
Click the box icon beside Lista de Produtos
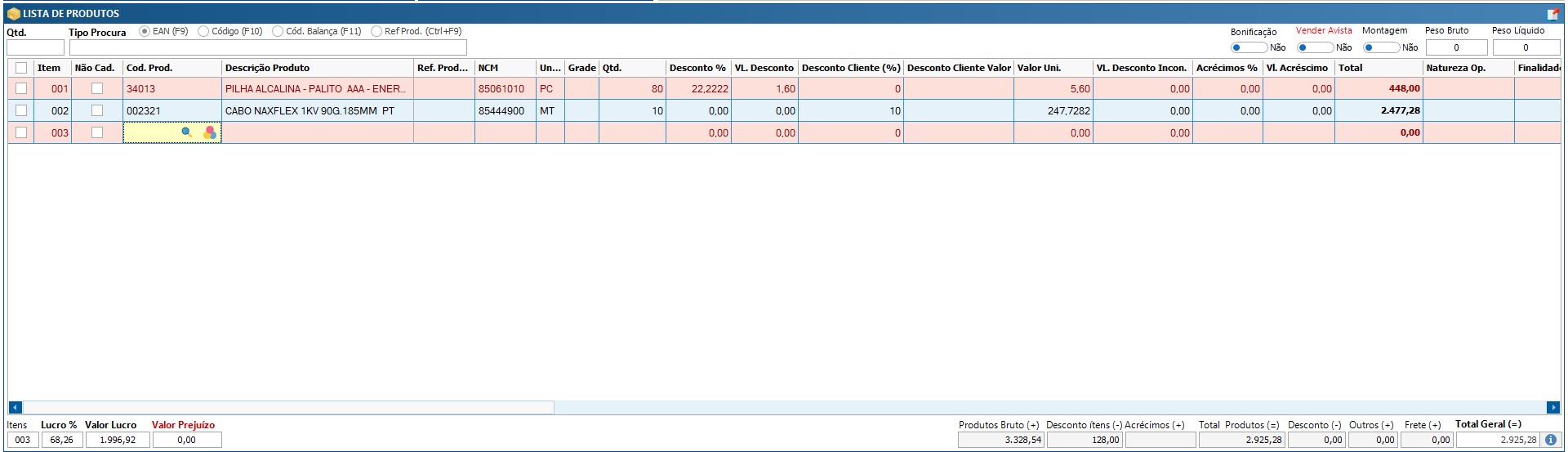pyautogui.click(x=13, y=14)
